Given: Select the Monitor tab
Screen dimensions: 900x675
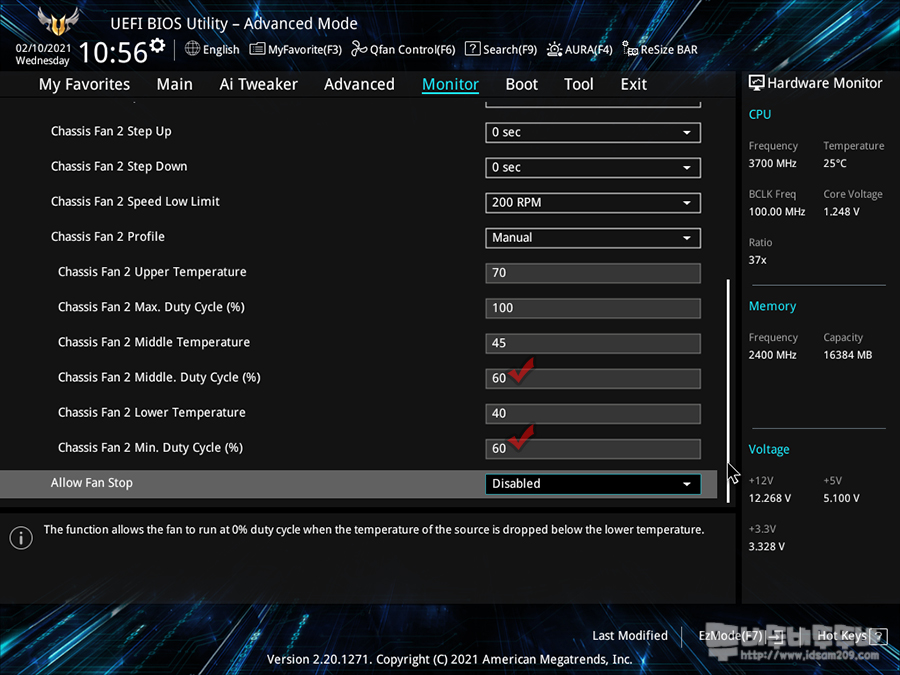Looking at the screenshot, I should 450,84.
